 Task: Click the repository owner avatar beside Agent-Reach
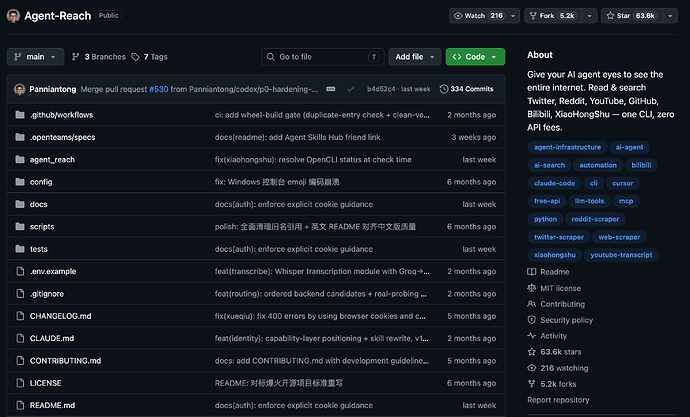pos(13,16)
